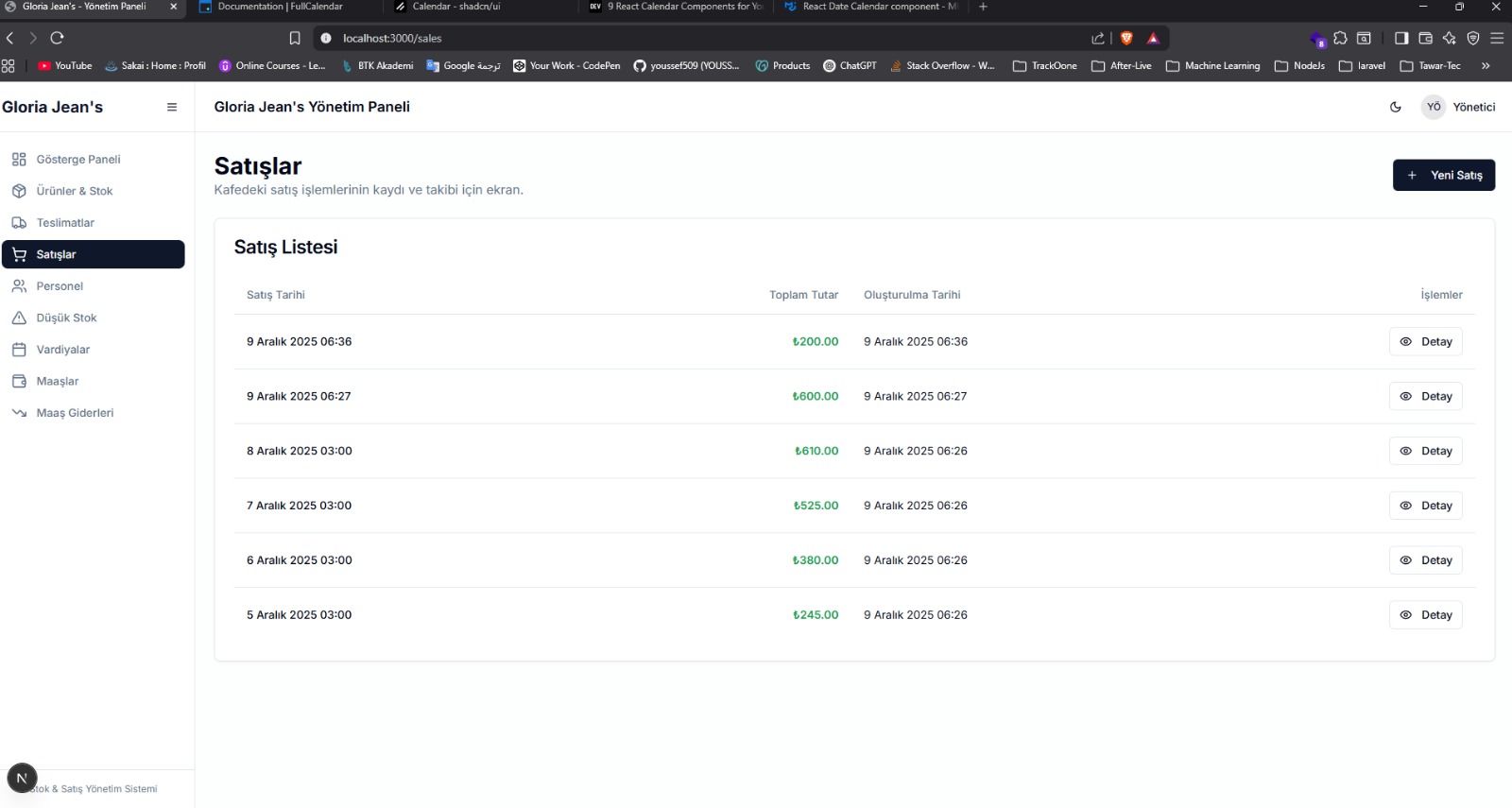Screen dimensions: 1512x808
Task: Open browser extensions puzzle icon
Action: [x=1340, y=38]
